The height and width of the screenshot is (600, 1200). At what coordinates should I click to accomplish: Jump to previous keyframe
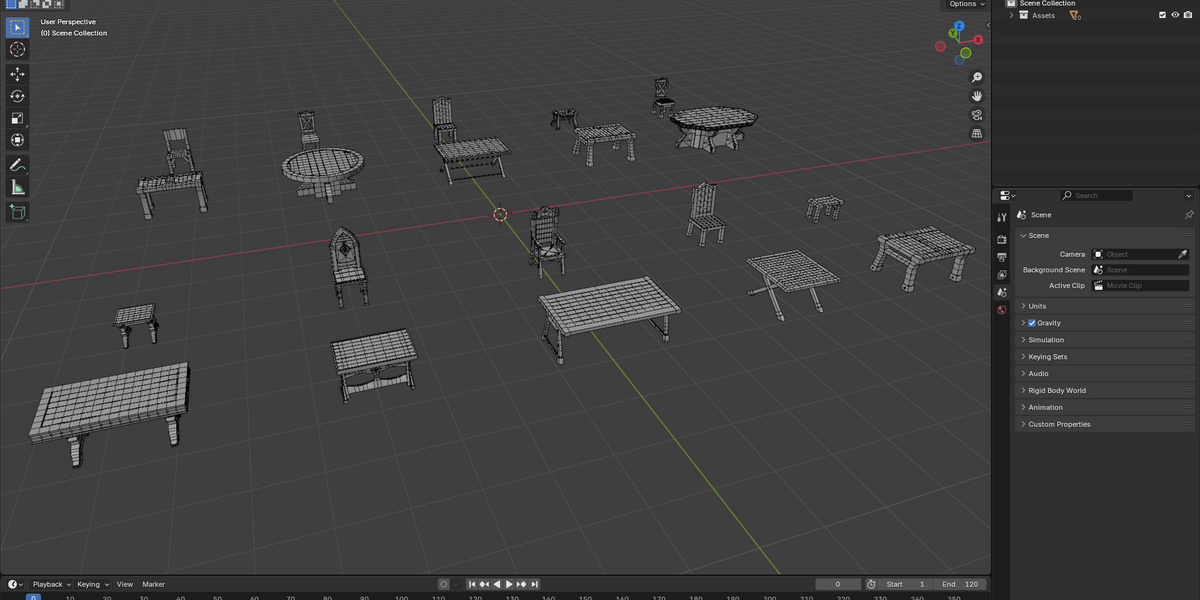click(484, 584)
